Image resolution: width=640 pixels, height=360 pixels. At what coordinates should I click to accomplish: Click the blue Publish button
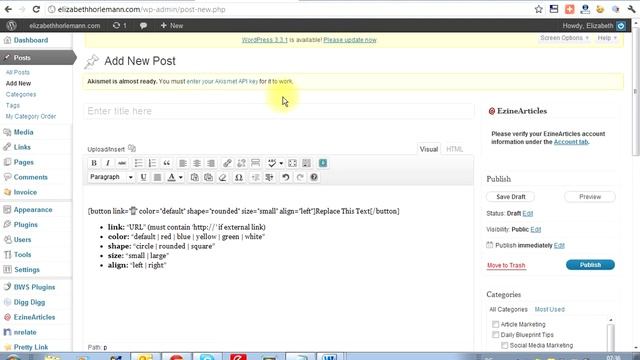(x=590, y=265)
